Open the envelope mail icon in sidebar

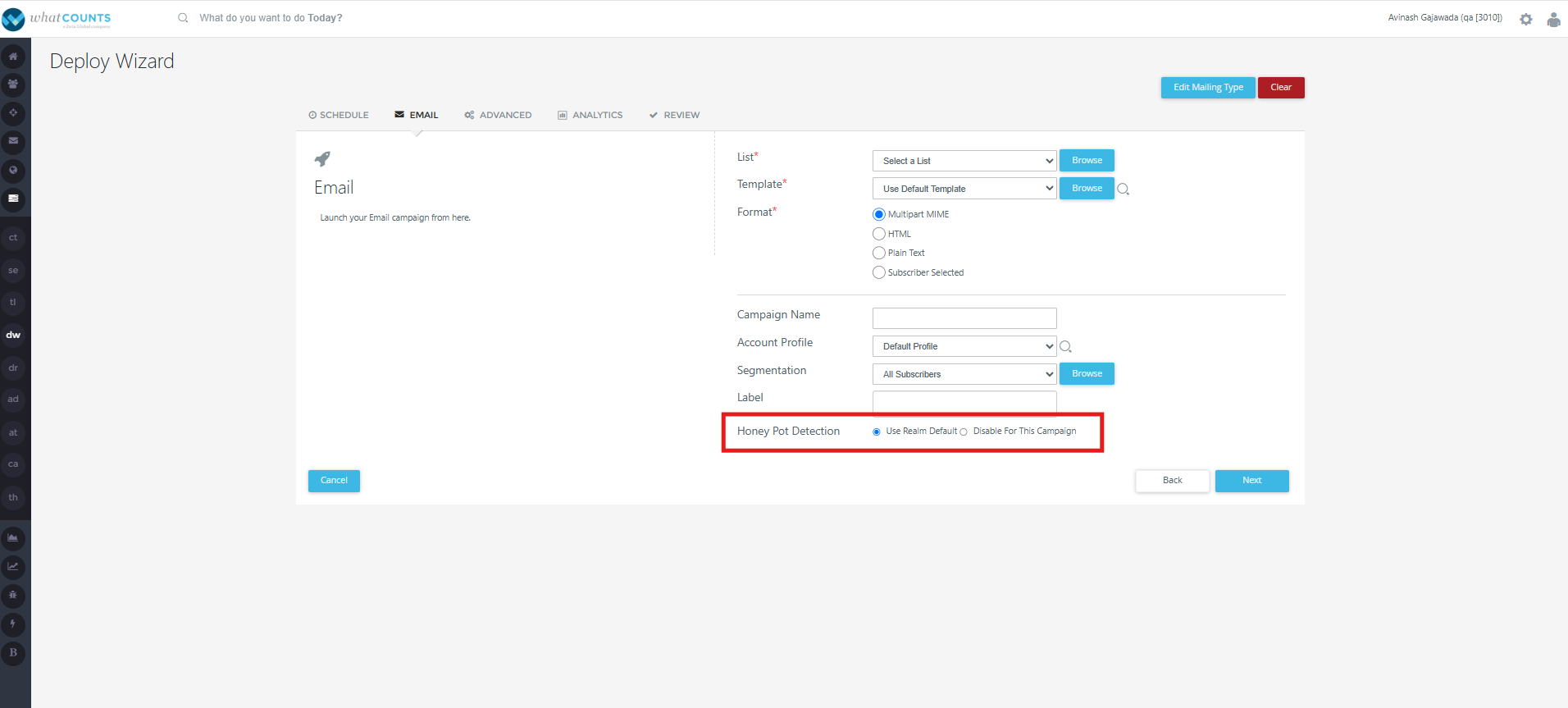[x=13, y=141]
